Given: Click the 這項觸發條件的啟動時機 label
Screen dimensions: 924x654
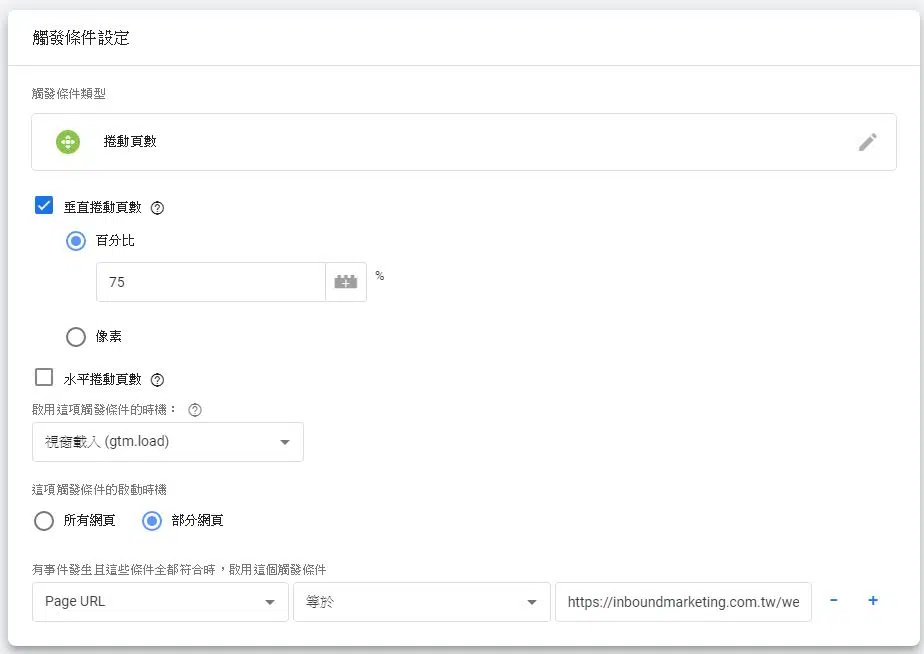Looking at the screenshot, I should click(x=99, y=490).
